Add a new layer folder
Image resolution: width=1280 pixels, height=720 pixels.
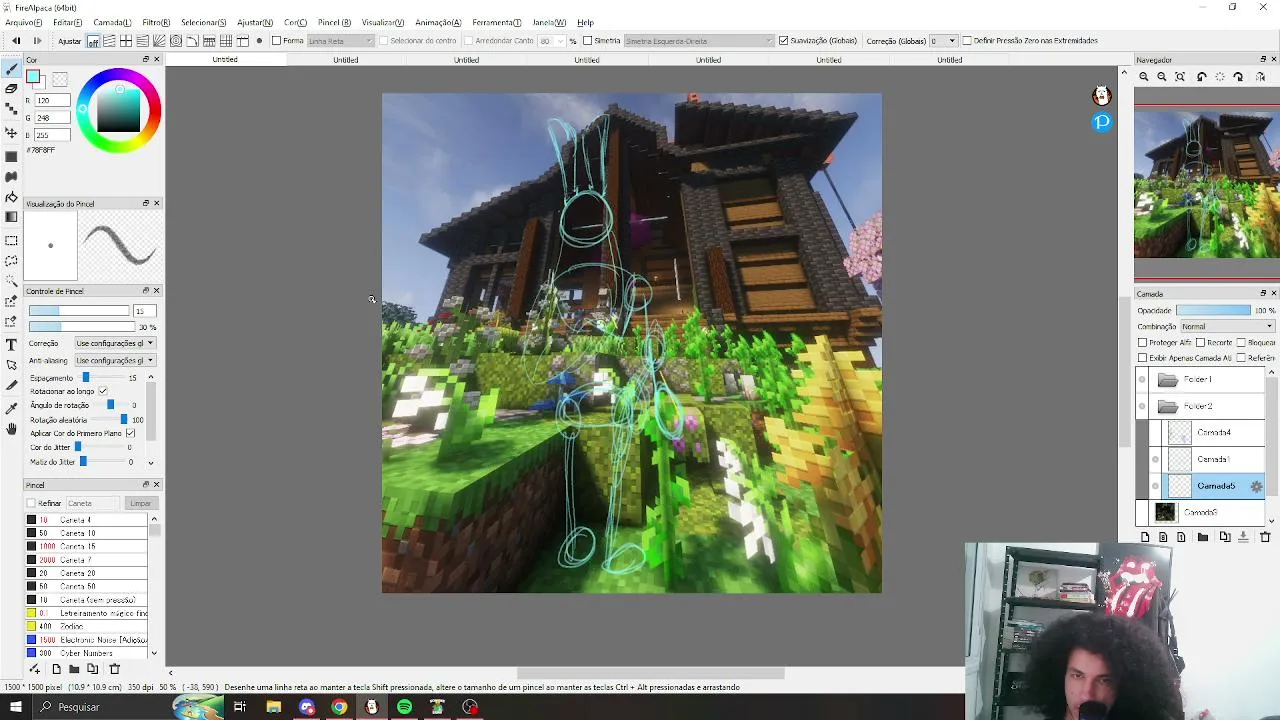click(x=1203, y=537)
